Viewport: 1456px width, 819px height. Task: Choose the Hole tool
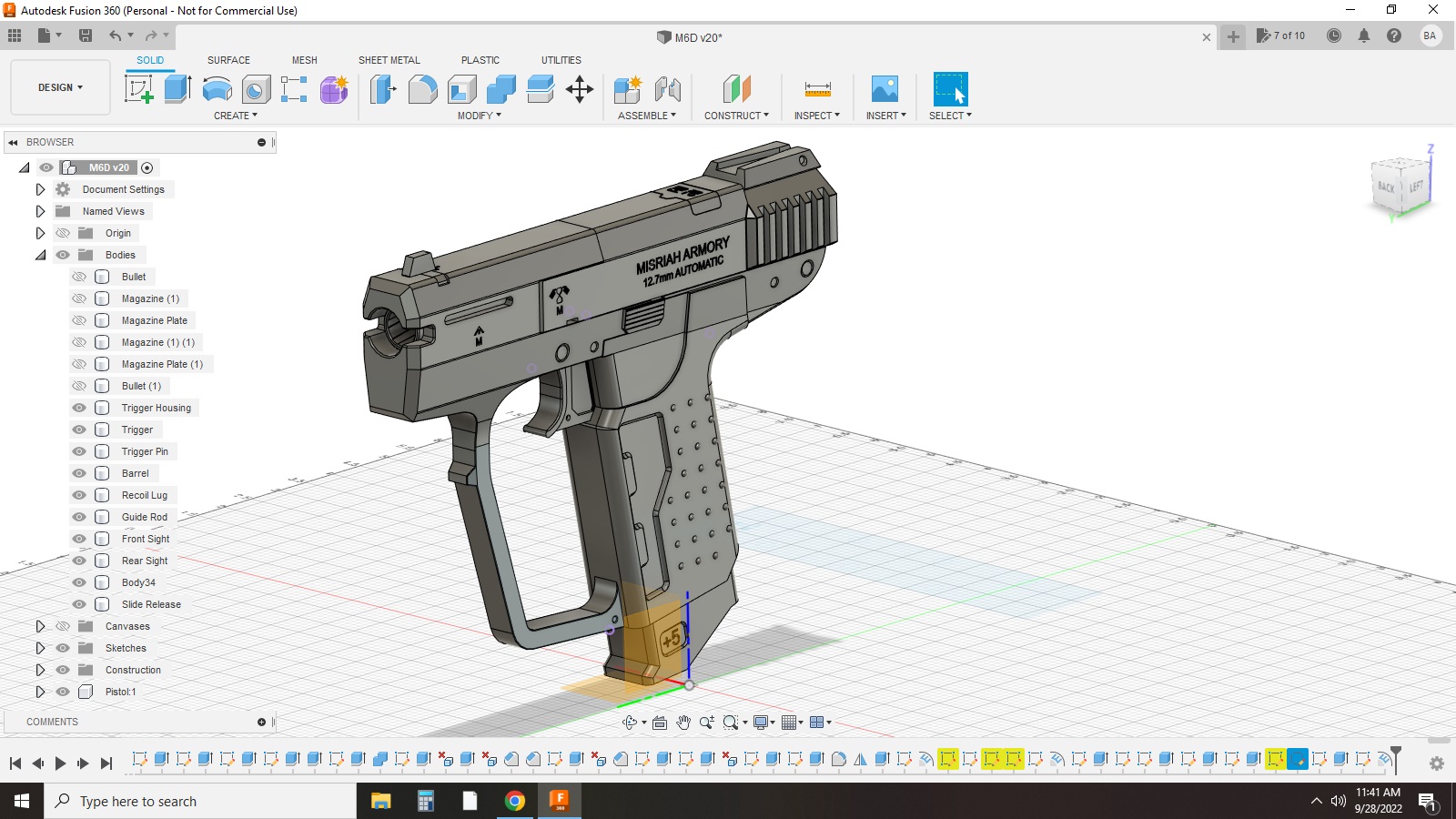256,89
